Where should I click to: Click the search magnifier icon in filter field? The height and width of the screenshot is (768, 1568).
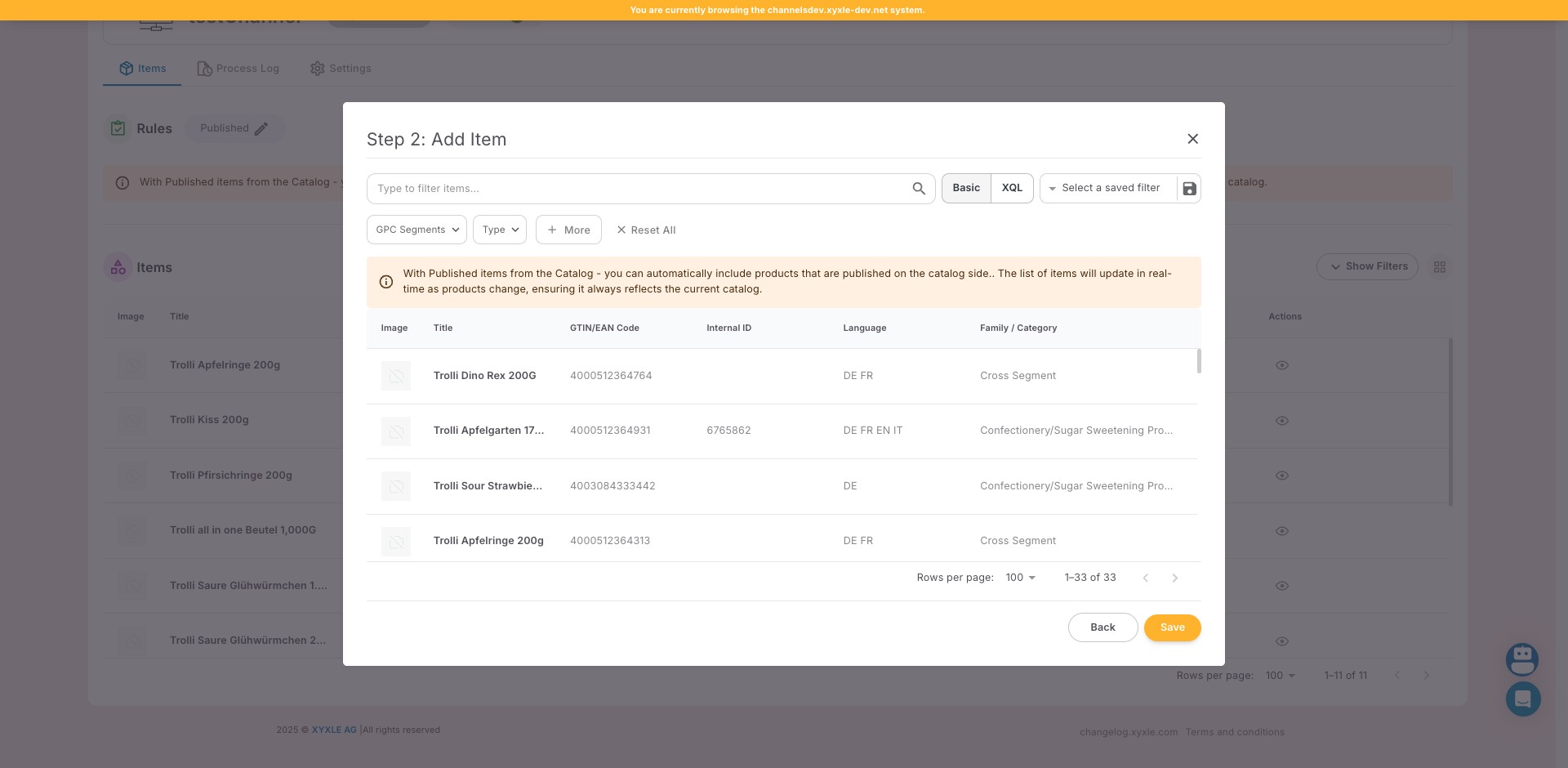click(919, 189)
